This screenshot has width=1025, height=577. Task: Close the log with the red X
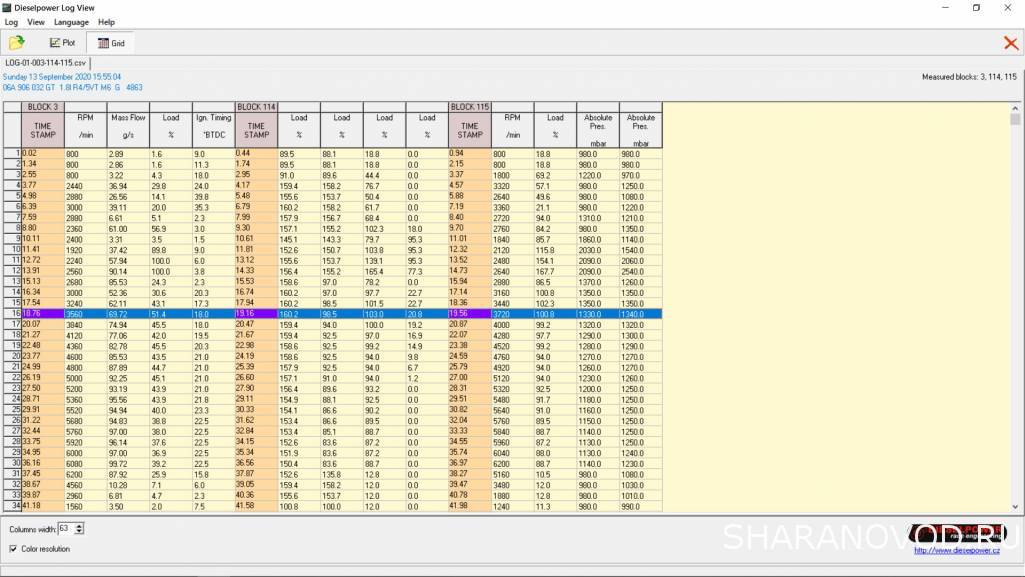tap(1010, 43)
